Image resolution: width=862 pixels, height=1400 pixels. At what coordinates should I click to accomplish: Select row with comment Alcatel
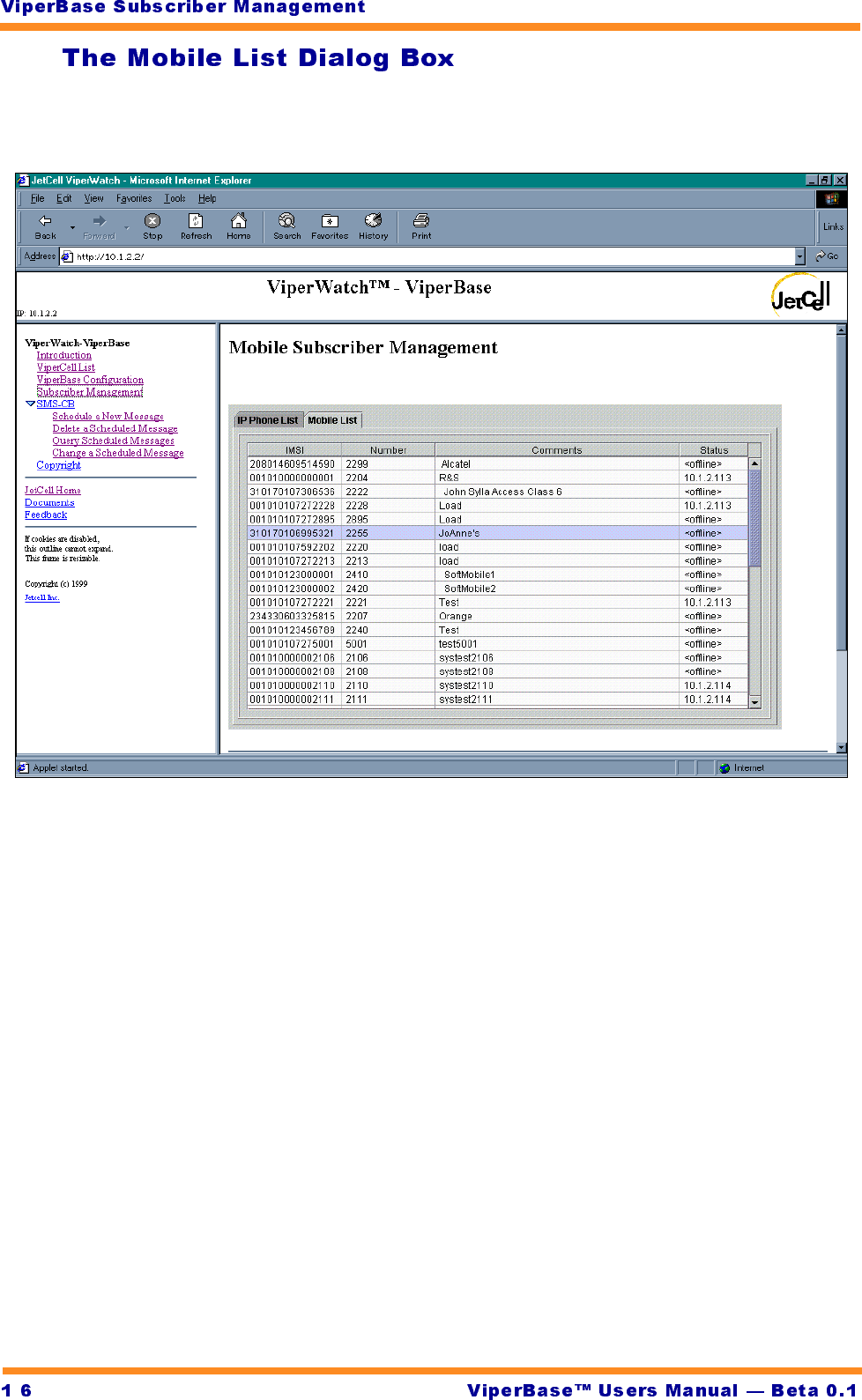click(x=498, y=463)
